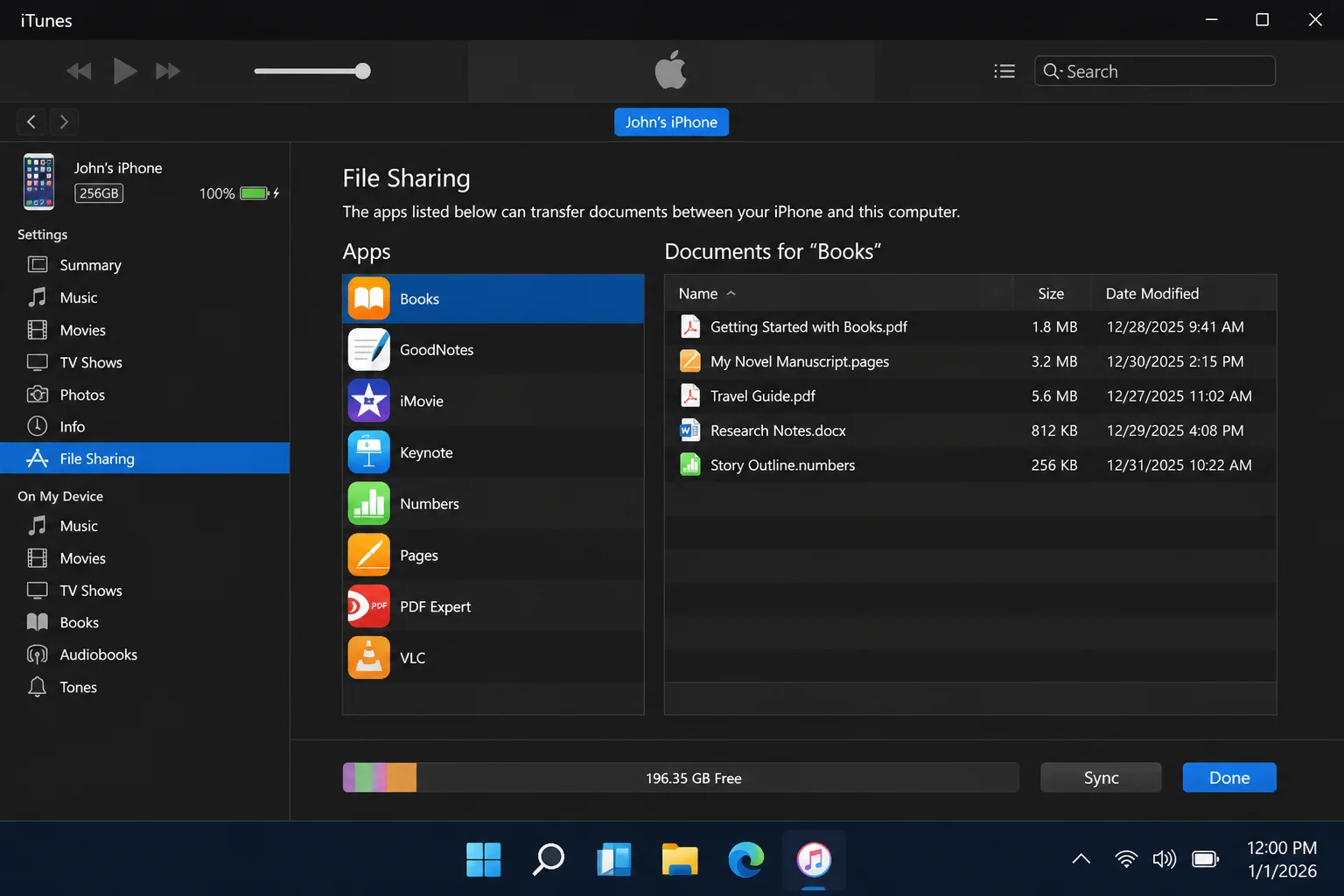The height and width of the screenshot is (896, 1344).
Task: Select Getting Started with Books.pdf
Action: tap(970, 326)
